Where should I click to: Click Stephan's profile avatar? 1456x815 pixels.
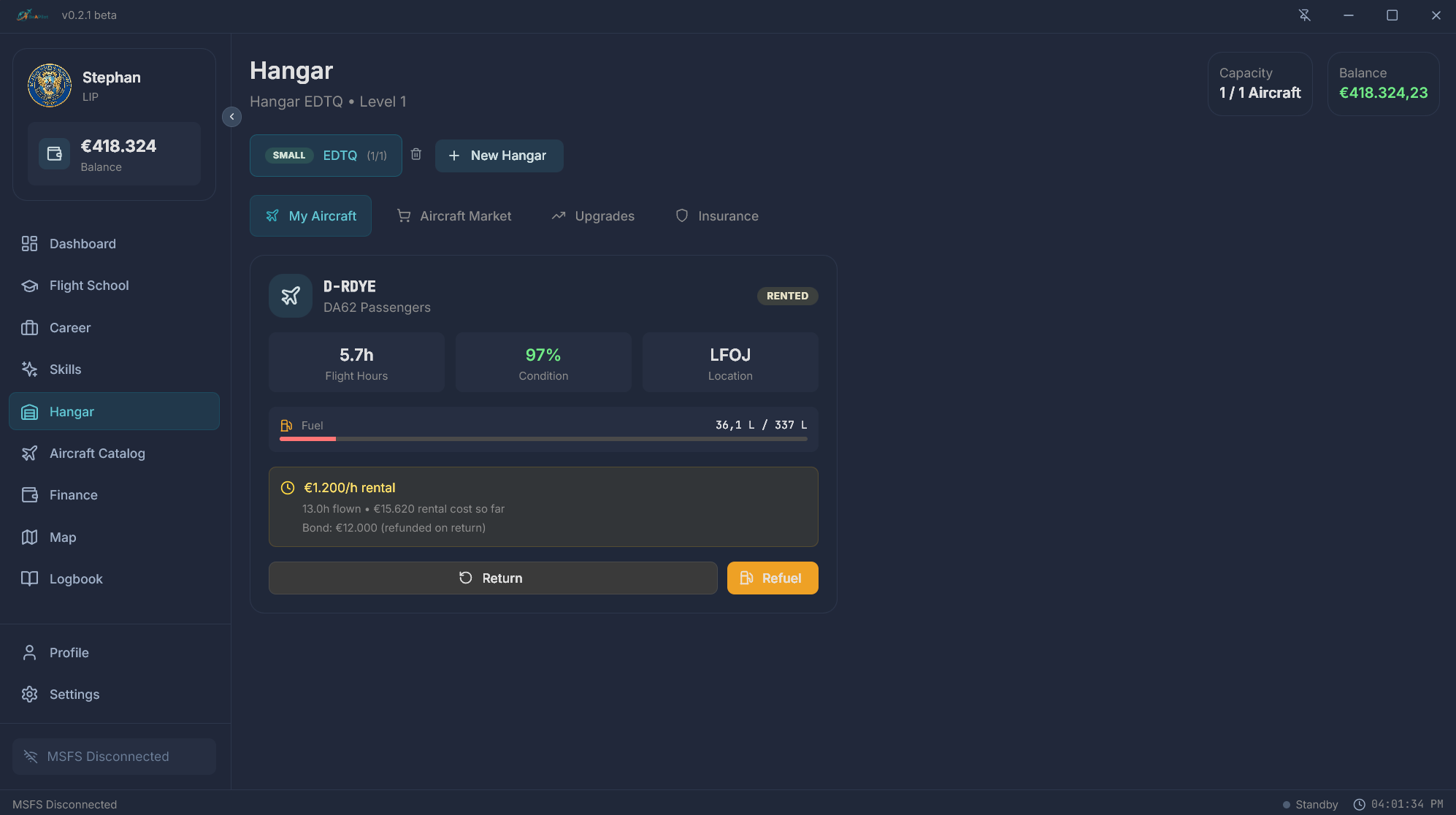coord(50,85)
